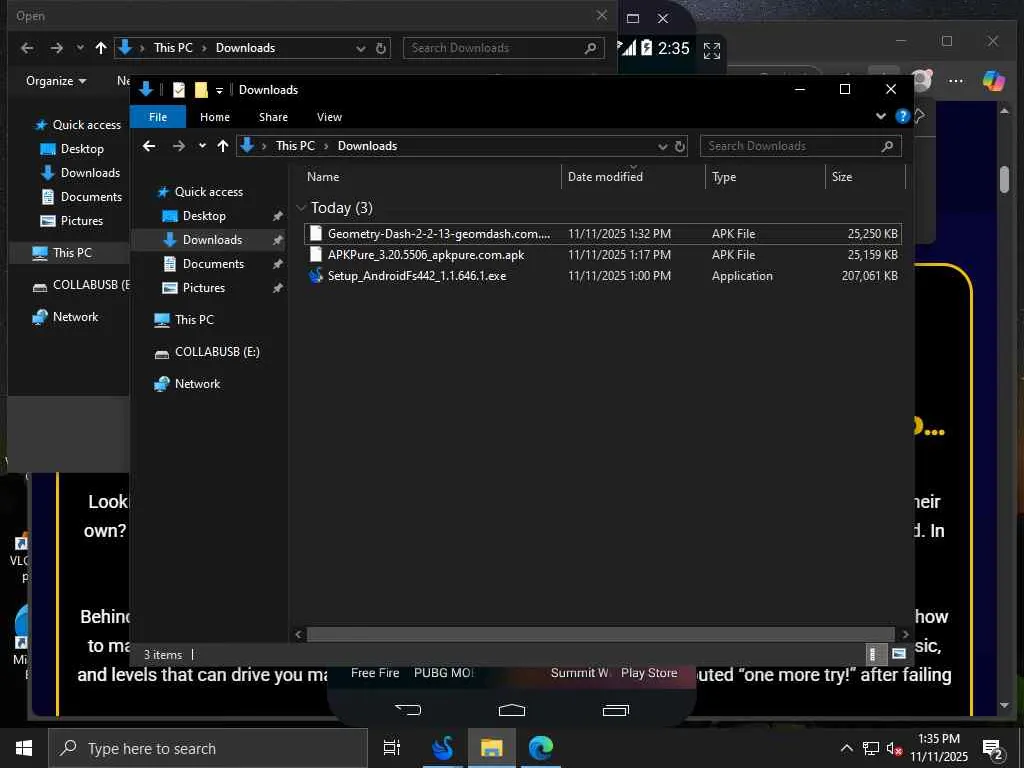1024x768 pixels.
Task: Open Downloads in front navigation pane
Action: pos(212,240)
